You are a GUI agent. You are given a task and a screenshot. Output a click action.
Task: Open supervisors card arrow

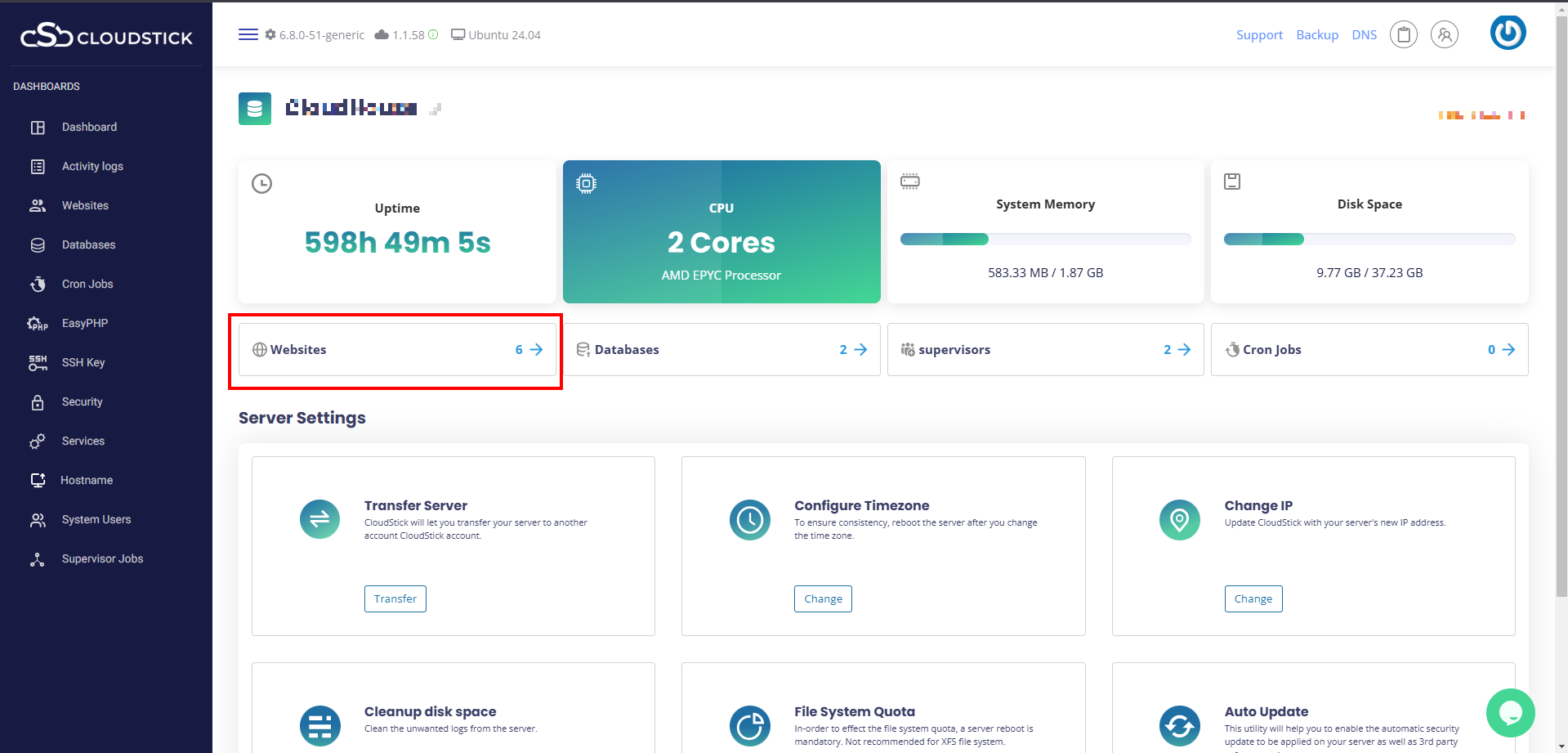(1184, 350)
